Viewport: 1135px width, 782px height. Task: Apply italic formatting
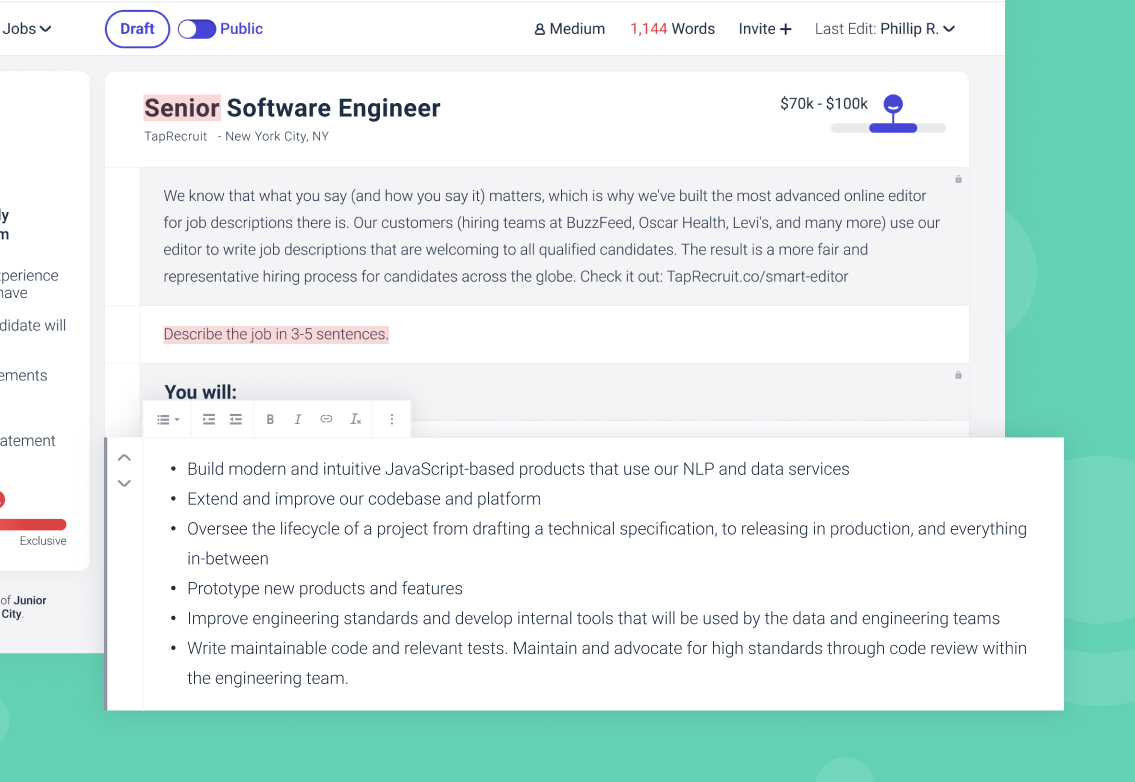[298, 419]
